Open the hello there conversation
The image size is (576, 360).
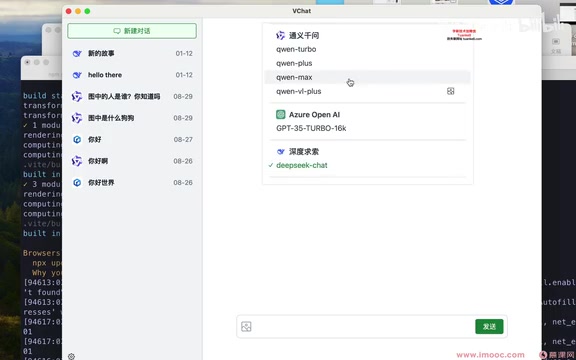132,75
